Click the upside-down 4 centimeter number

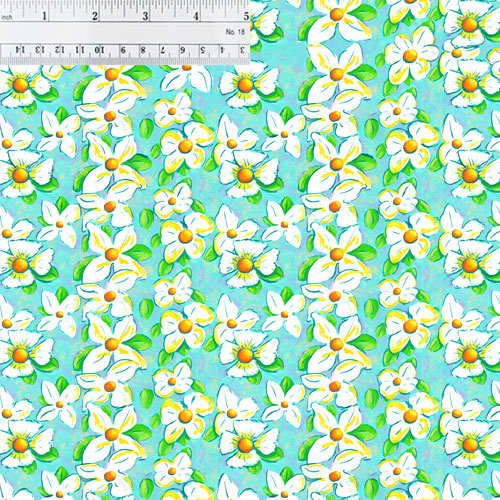[222, 50]
